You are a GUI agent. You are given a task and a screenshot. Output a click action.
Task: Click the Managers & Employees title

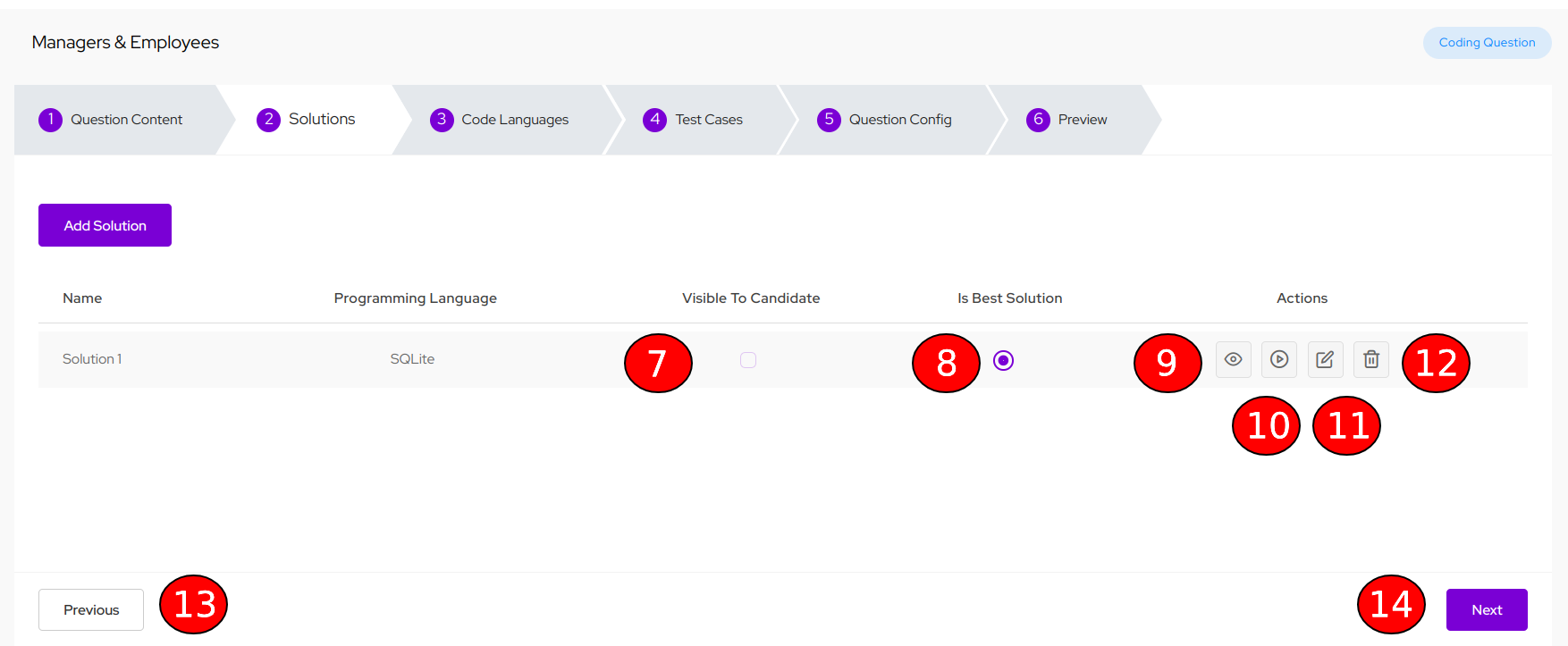point(125,43)
